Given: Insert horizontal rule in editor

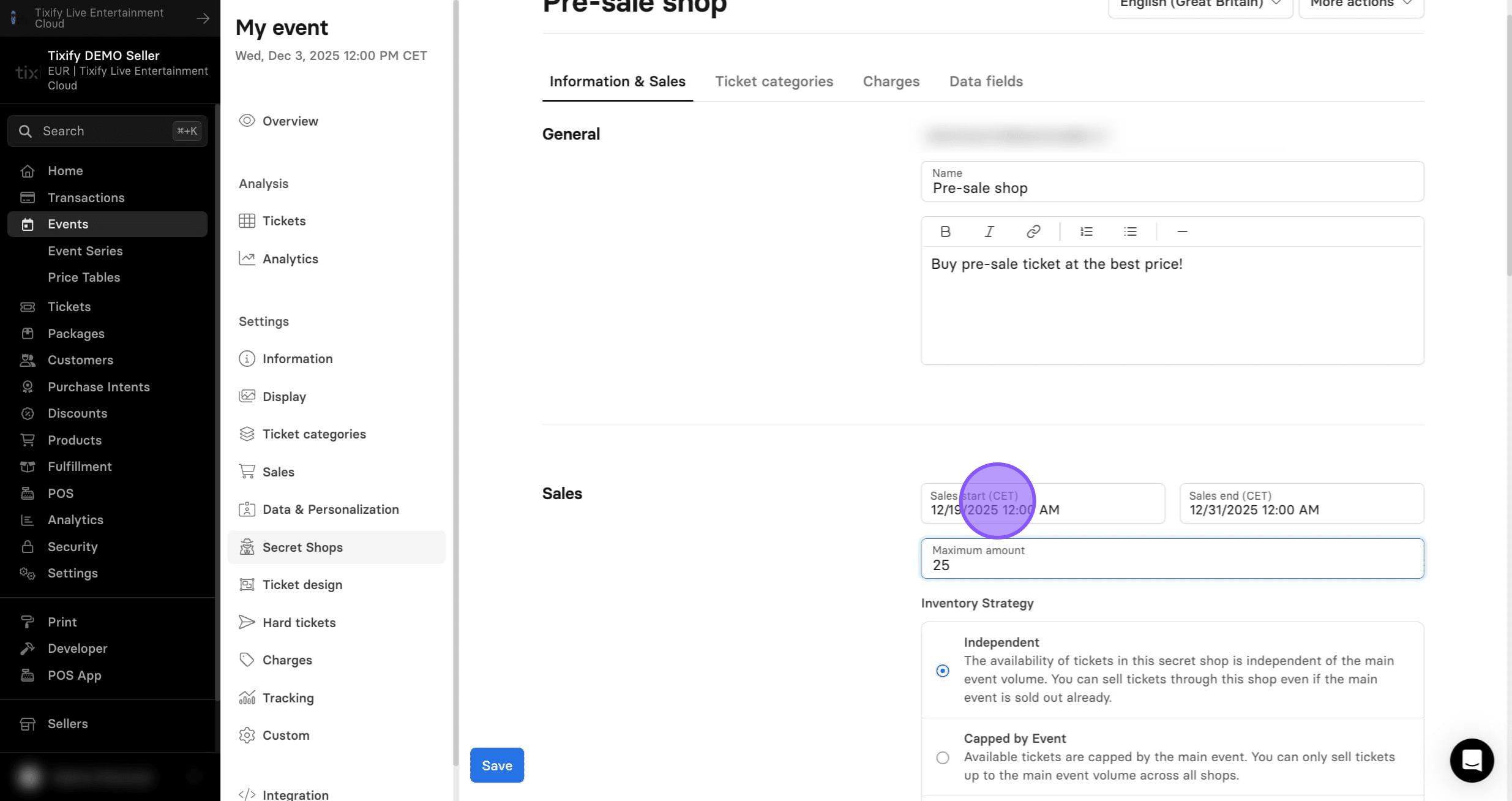Looking at the screenshot, I should coord(1183,231).
